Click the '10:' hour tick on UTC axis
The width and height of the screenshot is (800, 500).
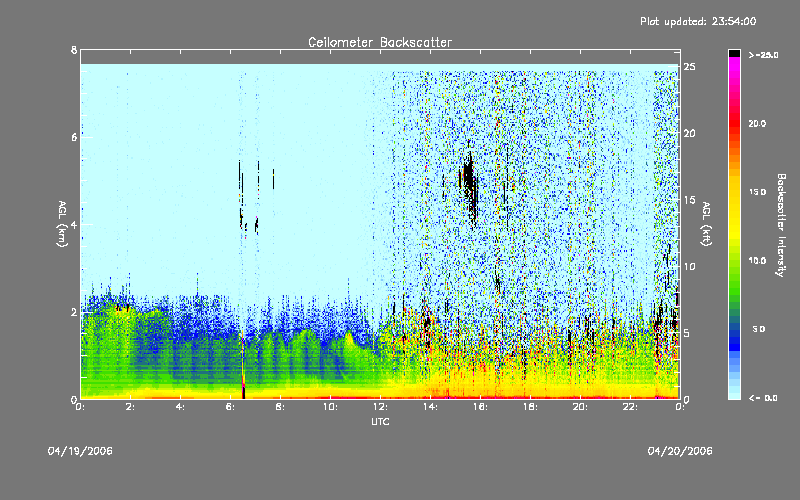[330, 407]
